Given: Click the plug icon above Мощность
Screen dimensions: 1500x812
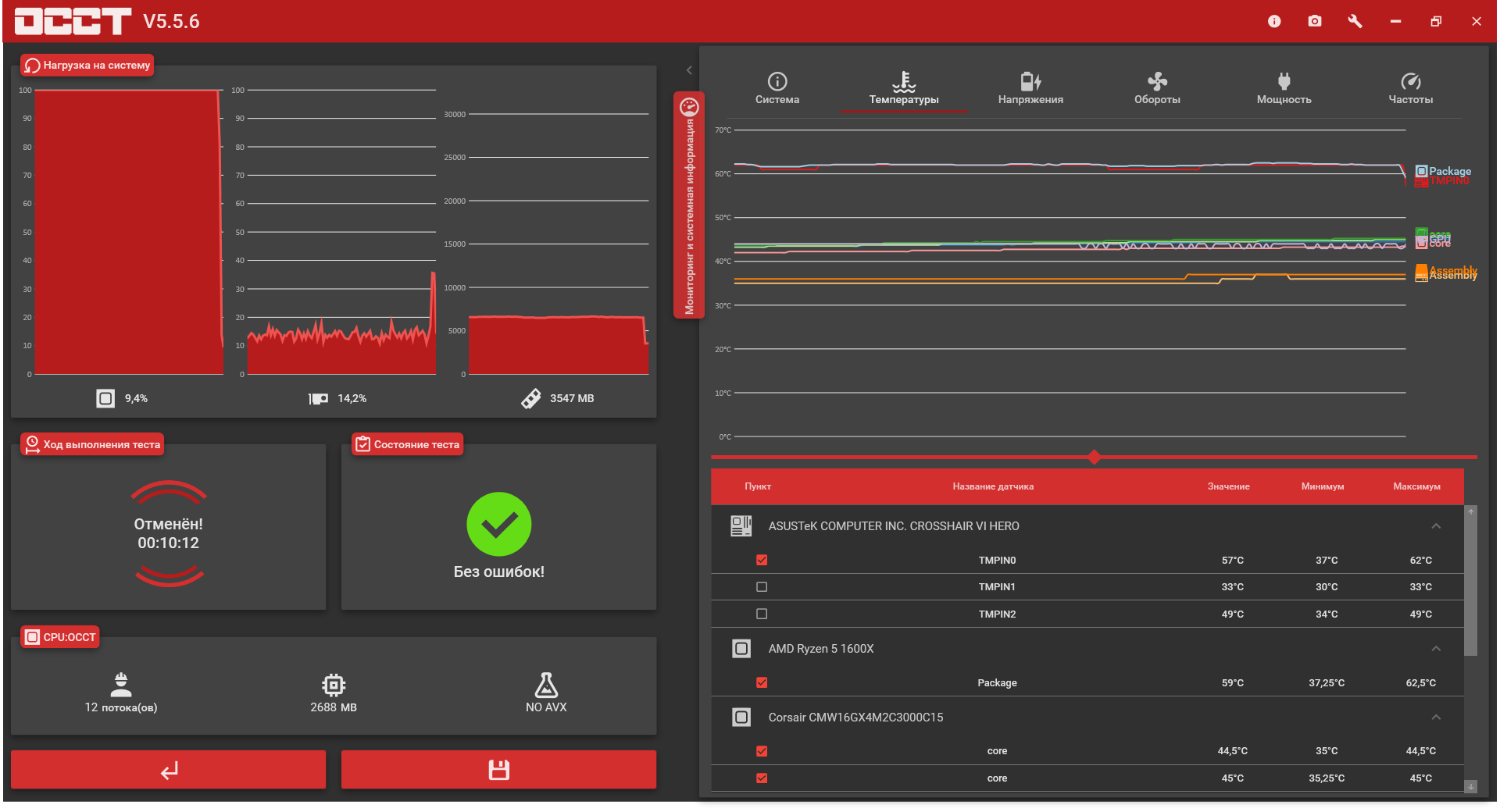Looking at the screenshot, I should point(1284,81).
